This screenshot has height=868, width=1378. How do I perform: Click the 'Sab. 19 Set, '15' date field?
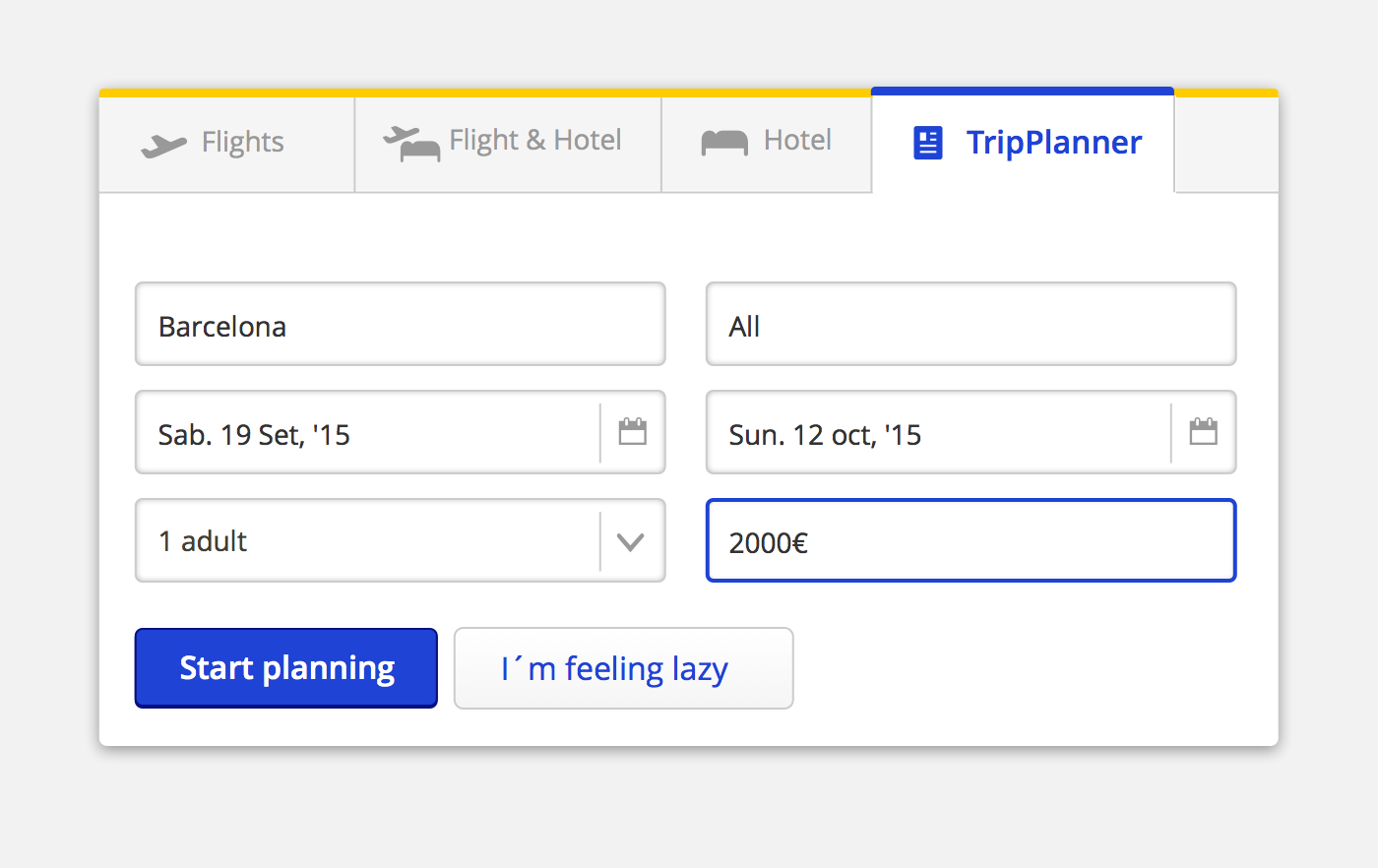[366, 433]
